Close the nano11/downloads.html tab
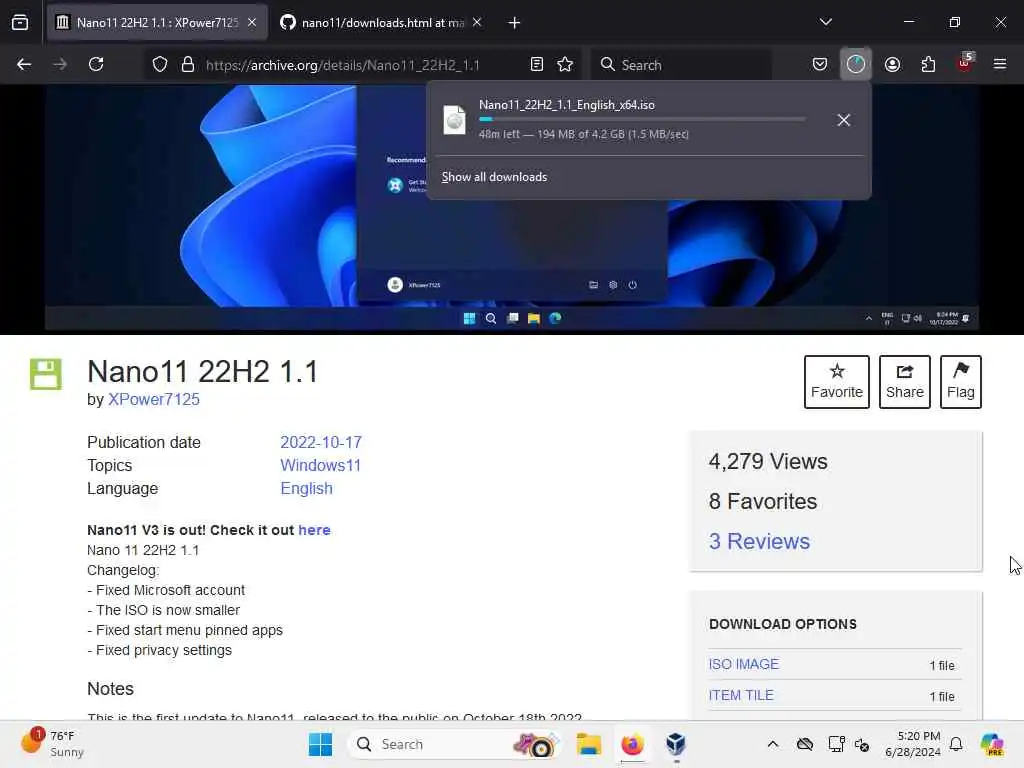Viewport: 1024px width, 768px height. coord(477,22)
